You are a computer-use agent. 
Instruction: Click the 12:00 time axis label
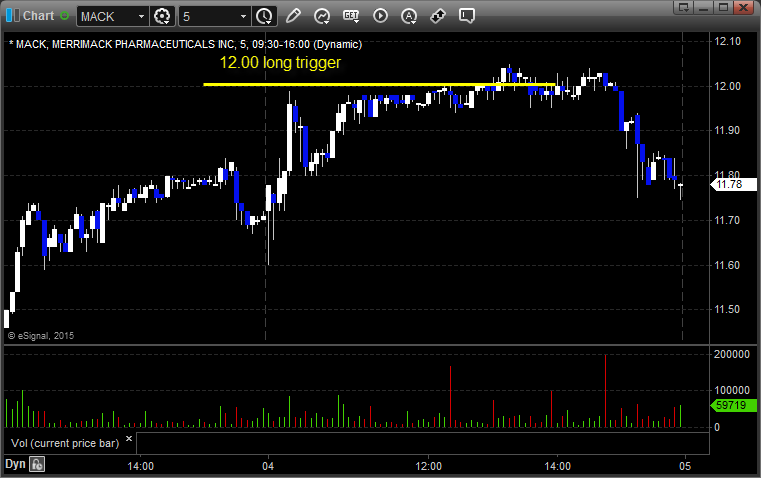pyautogui.click(x=429, y=466)
